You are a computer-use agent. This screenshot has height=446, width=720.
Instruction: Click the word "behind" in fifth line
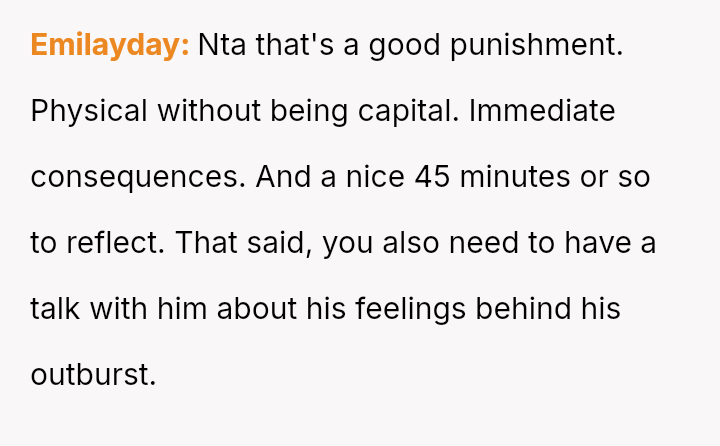(525, 309)
